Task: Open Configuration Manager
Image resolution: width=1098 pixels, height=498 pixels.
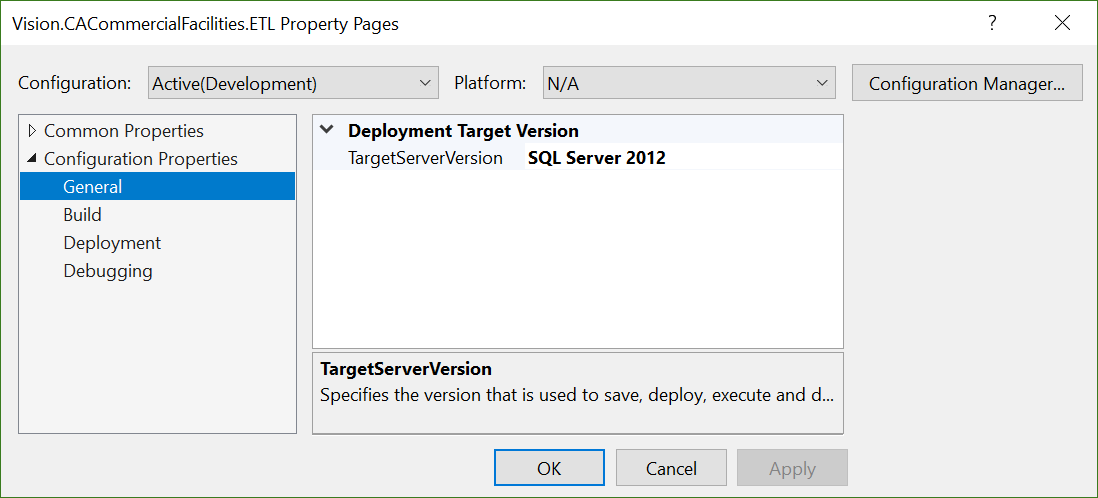Action: click(x=966, y=84)
